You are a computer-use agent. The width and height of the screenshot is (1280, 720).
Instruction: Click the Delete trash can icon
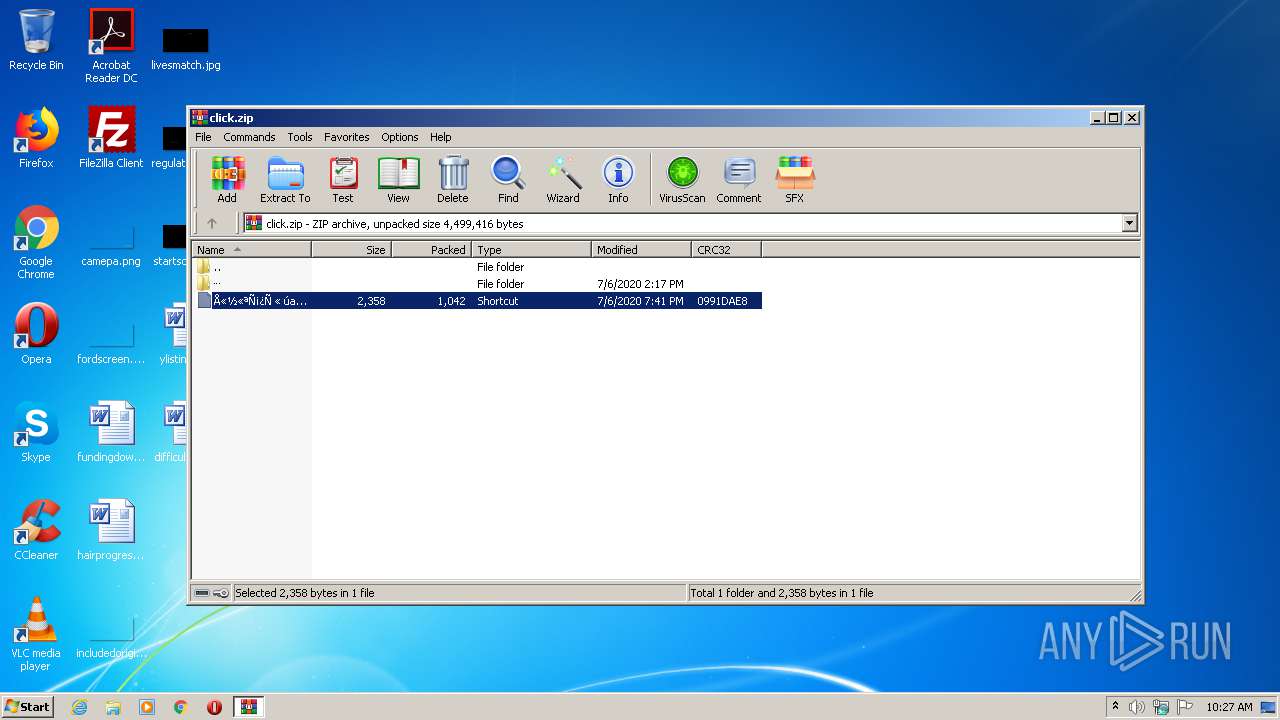pyautogui.click(x=452, y=180)
